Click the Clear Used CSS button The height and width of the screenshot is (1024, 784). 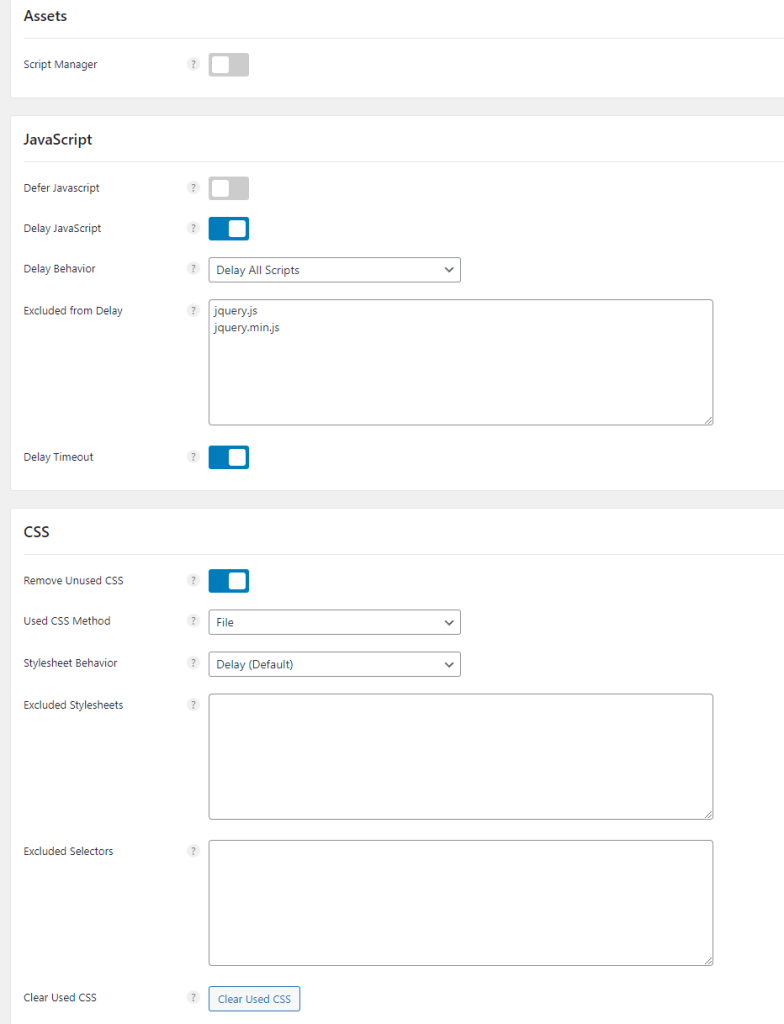point(254,999)
